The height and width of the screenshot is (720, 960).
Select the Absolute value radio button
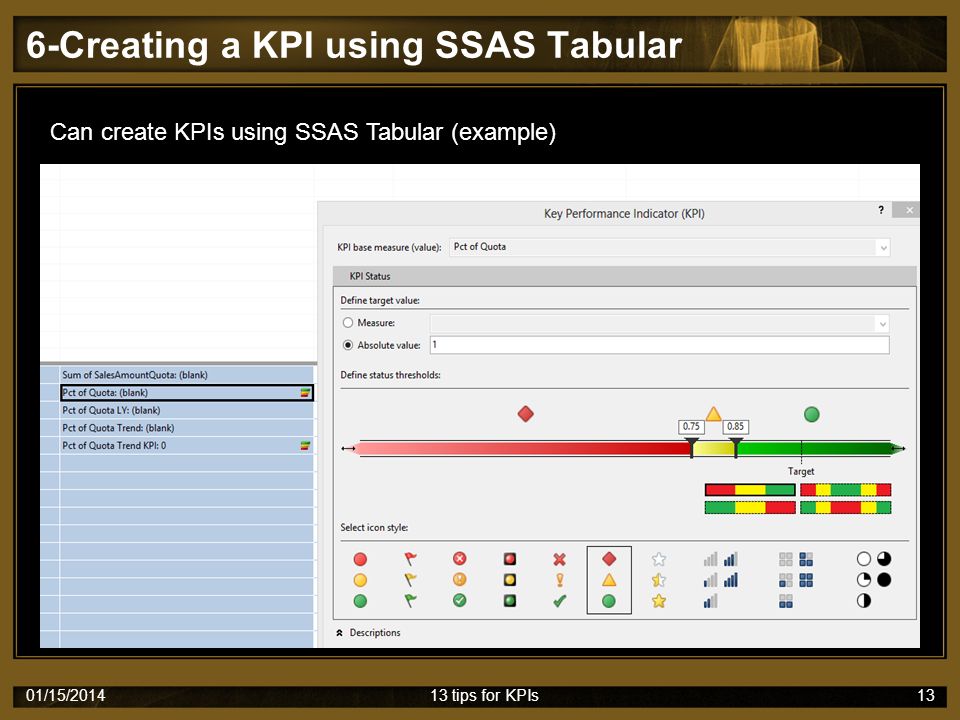pos(348,345)
